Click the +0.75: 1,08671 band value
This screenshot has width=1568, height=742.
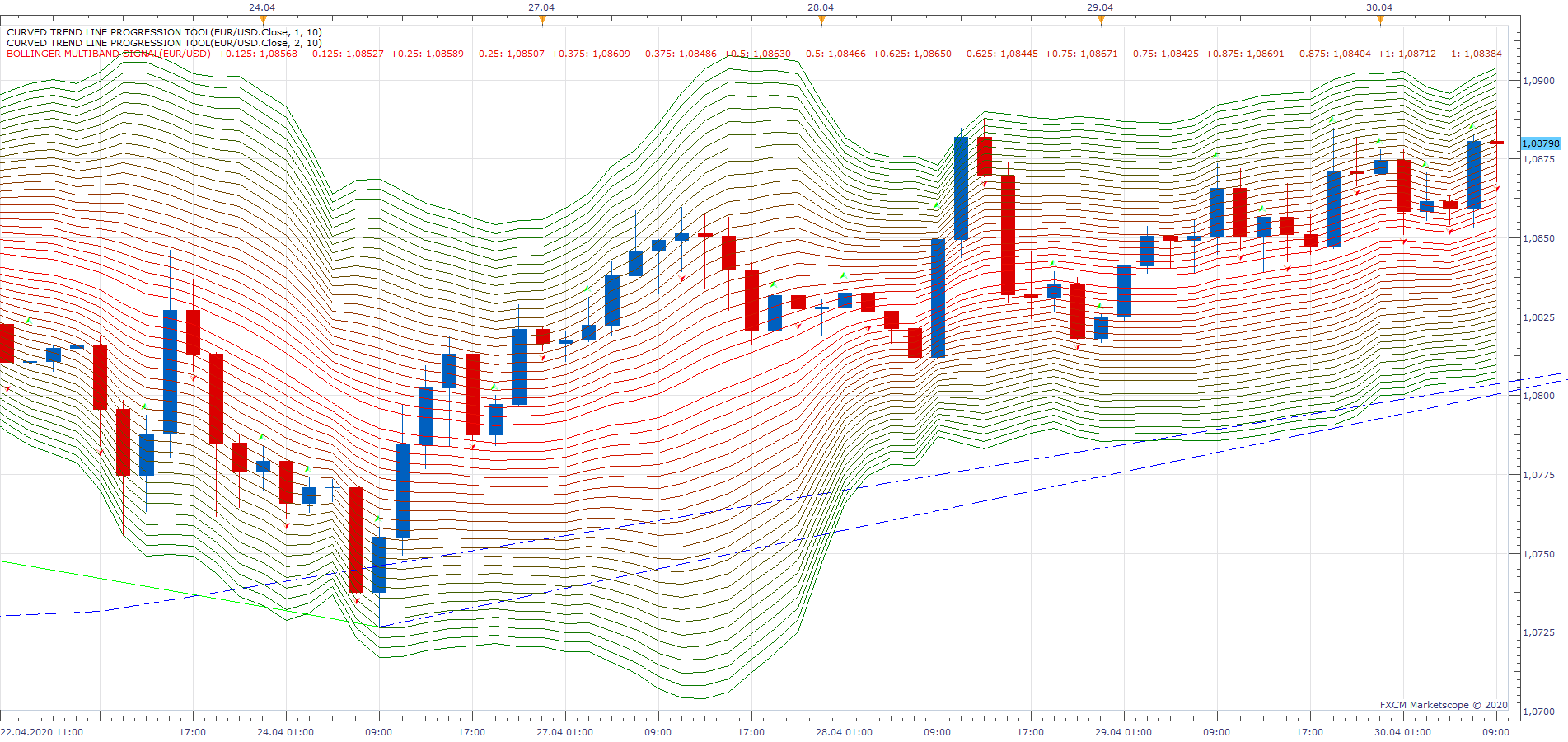(1082, 54)
